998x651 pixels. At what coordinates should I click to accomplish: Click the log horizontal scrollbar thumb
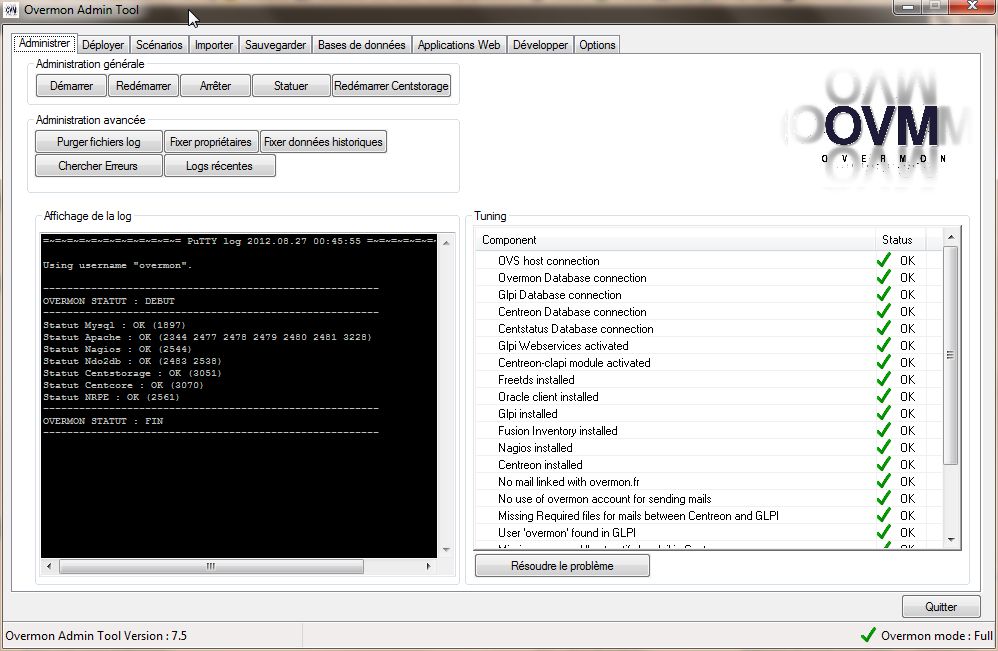(211, 566)
